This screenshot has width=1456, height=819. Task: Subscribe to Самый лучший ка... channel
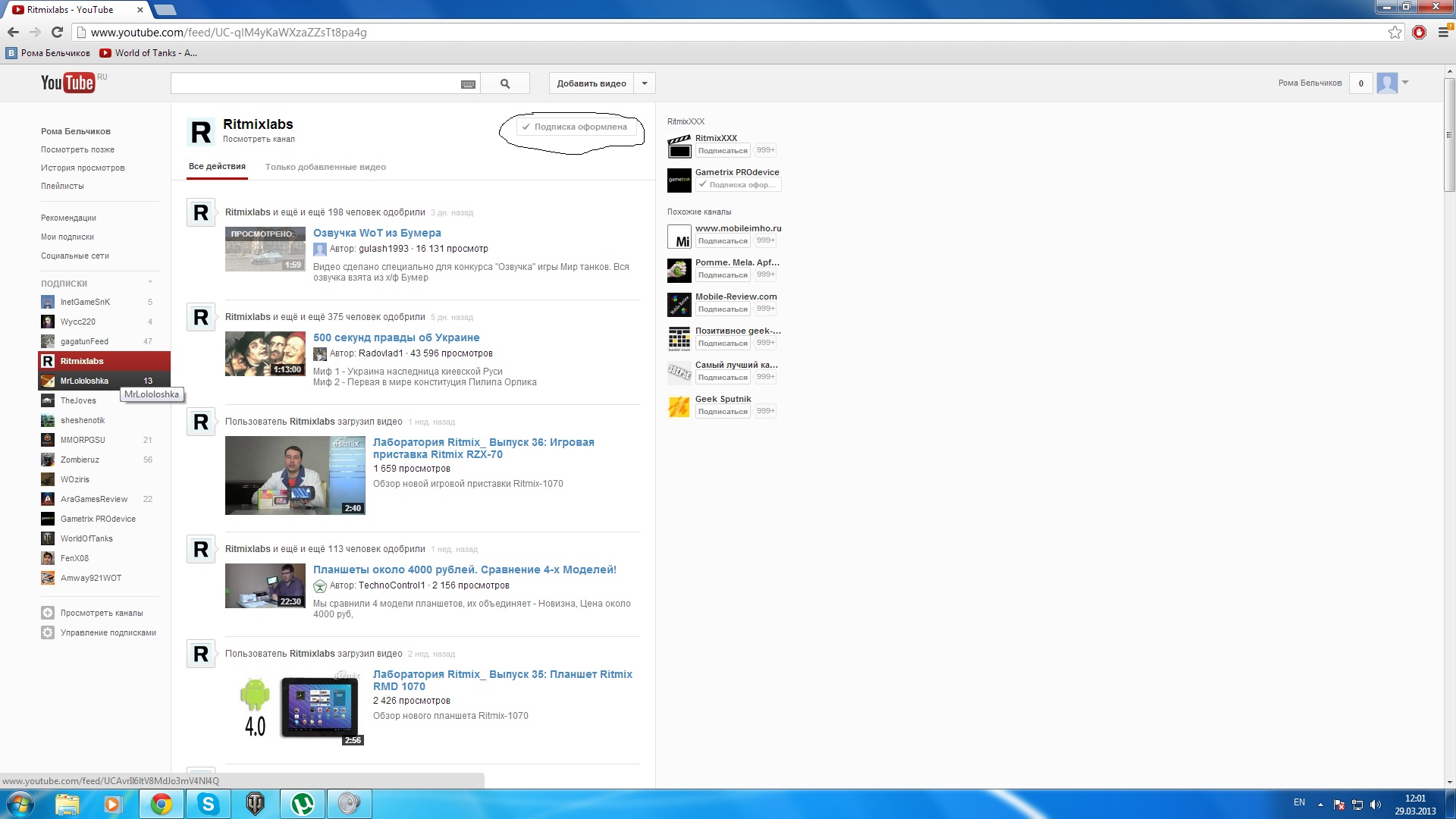coord(723,377)
